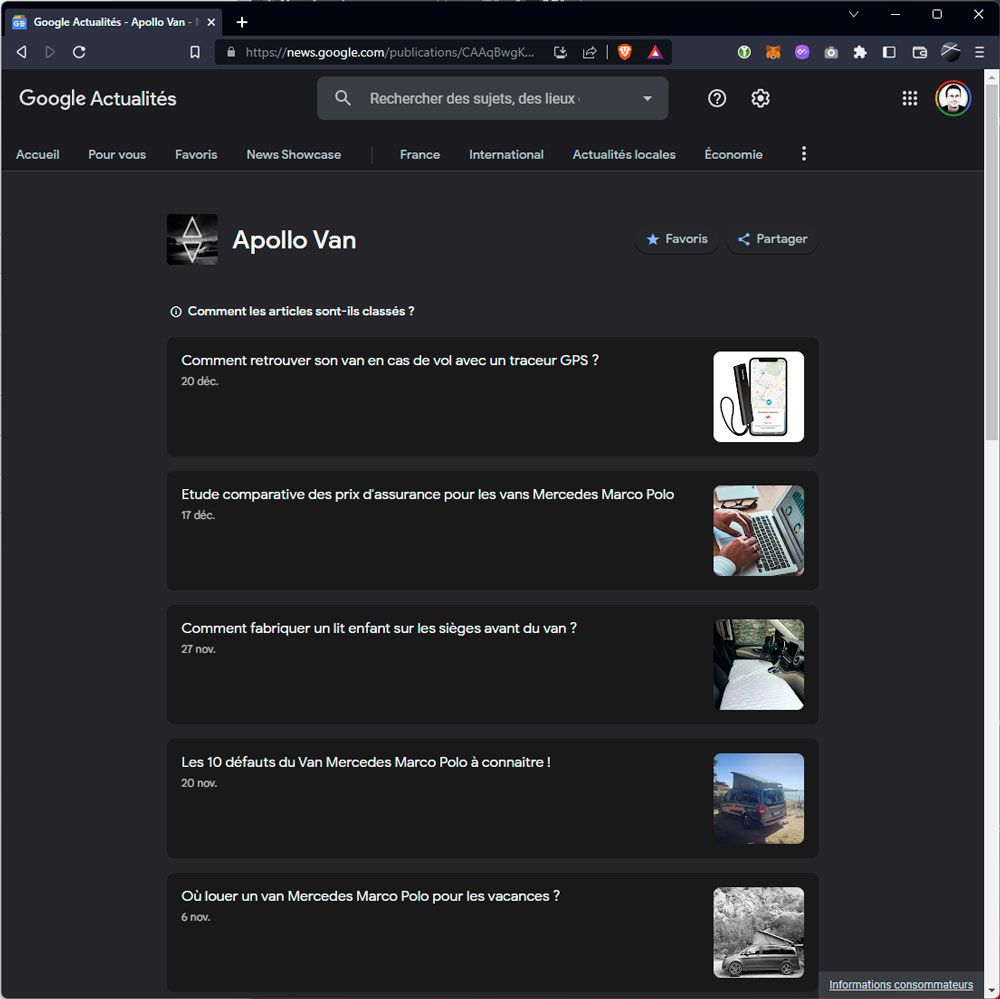Open the extensions puzzle piece menu
Image resolution: width=1000 pixels, height=999 pixels.
[x=860, y=52]
